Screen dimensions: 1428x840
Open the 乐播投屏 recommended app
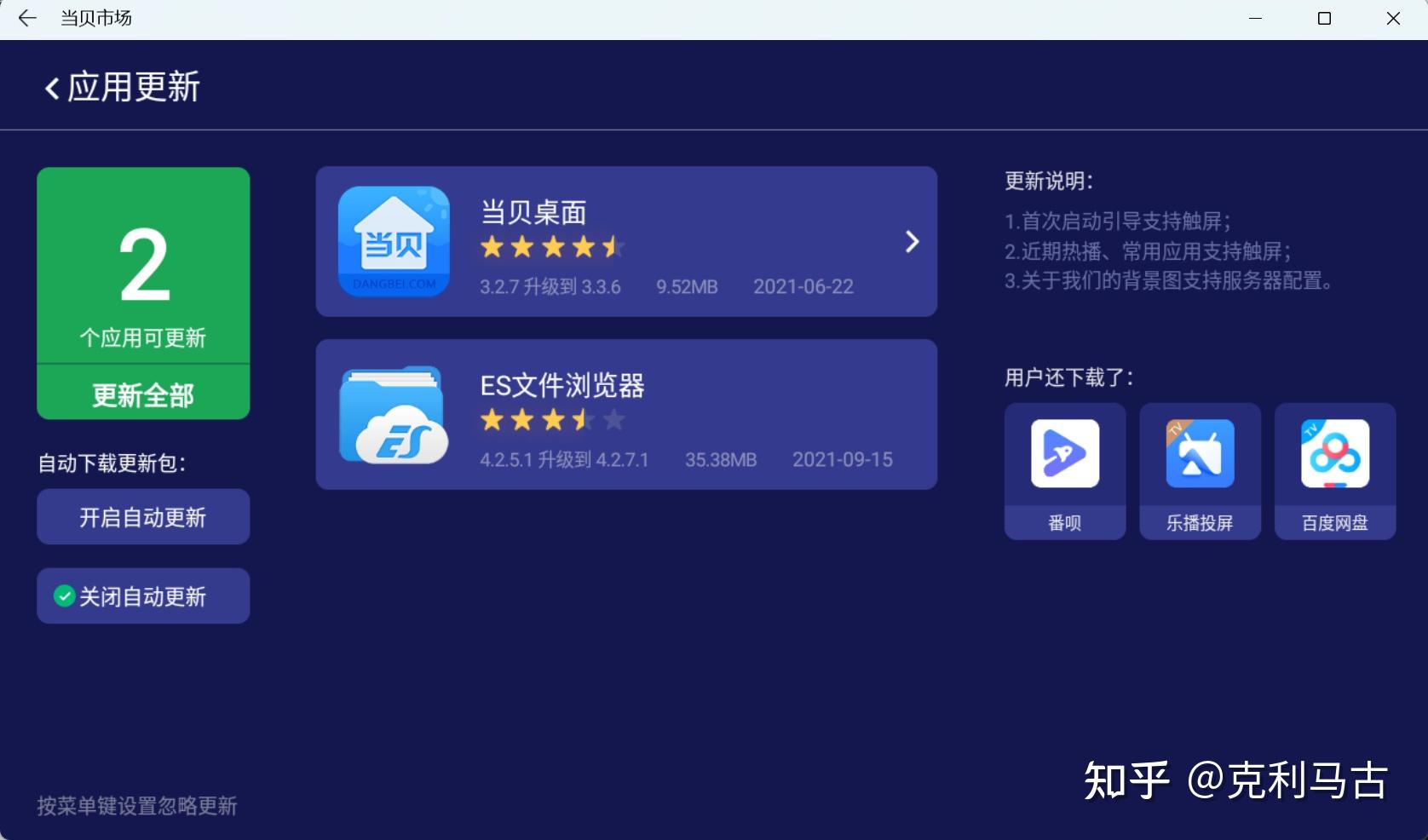pyautogui.click(x=1200, y=471)
